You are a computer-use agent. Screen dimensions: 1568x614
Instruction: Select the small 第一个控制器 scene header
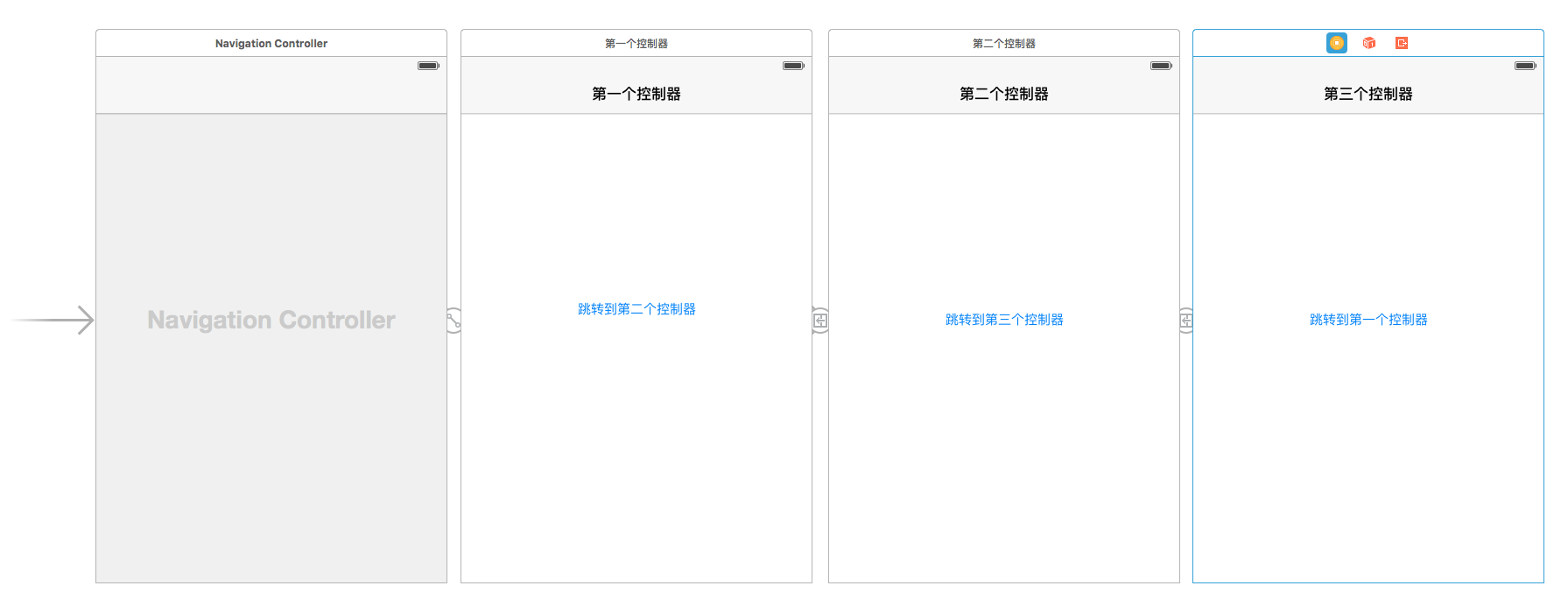point(636,43)
